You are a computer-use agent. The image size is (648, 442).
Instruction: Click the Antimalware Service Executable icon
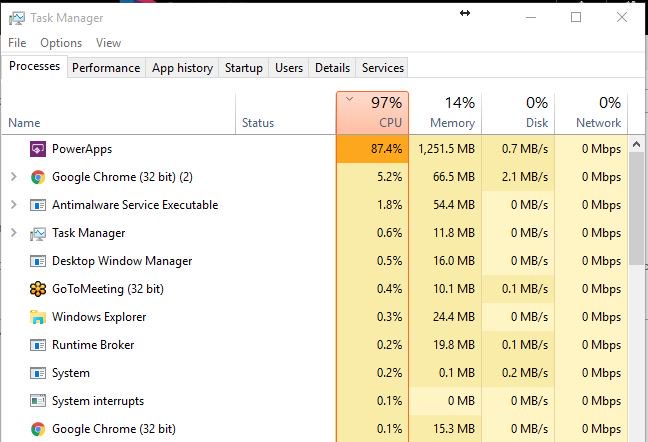pyautogui.click(x=38, y=205)
